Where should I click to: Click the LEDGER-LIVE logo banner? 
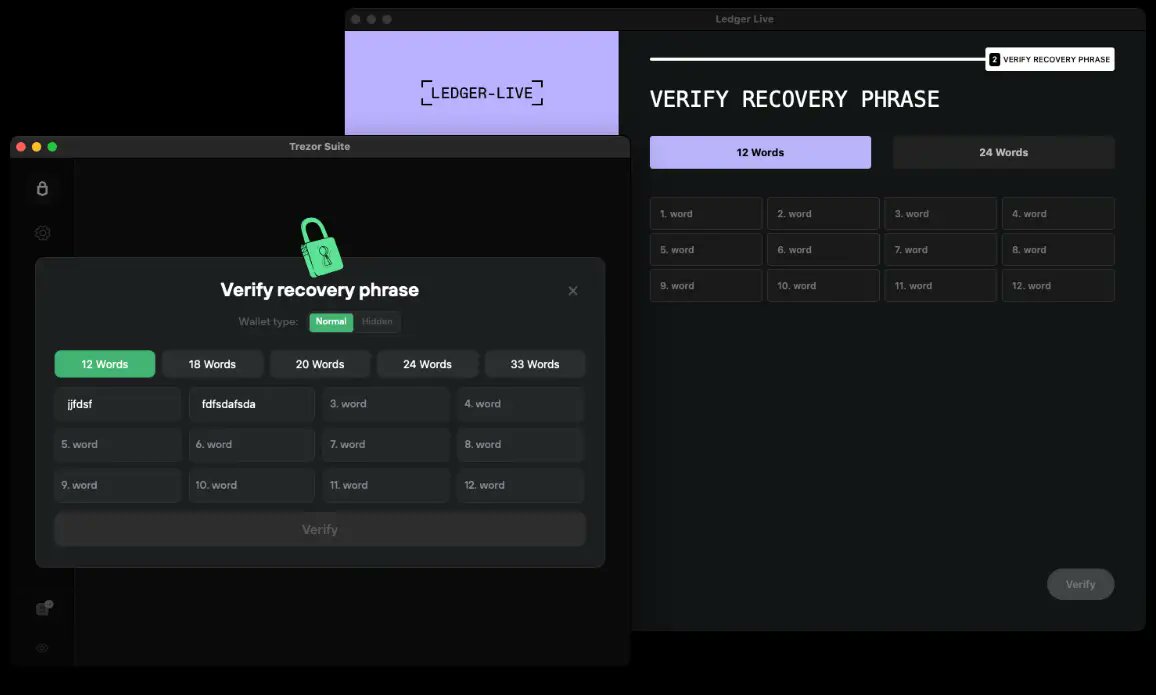tap(482, 92)
